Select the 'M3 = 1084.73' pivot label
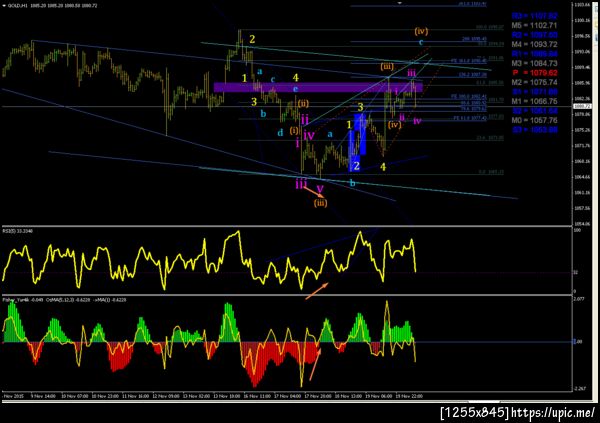Image resolution: width=600 pixels, height=423 pixels. coord(534,64)
